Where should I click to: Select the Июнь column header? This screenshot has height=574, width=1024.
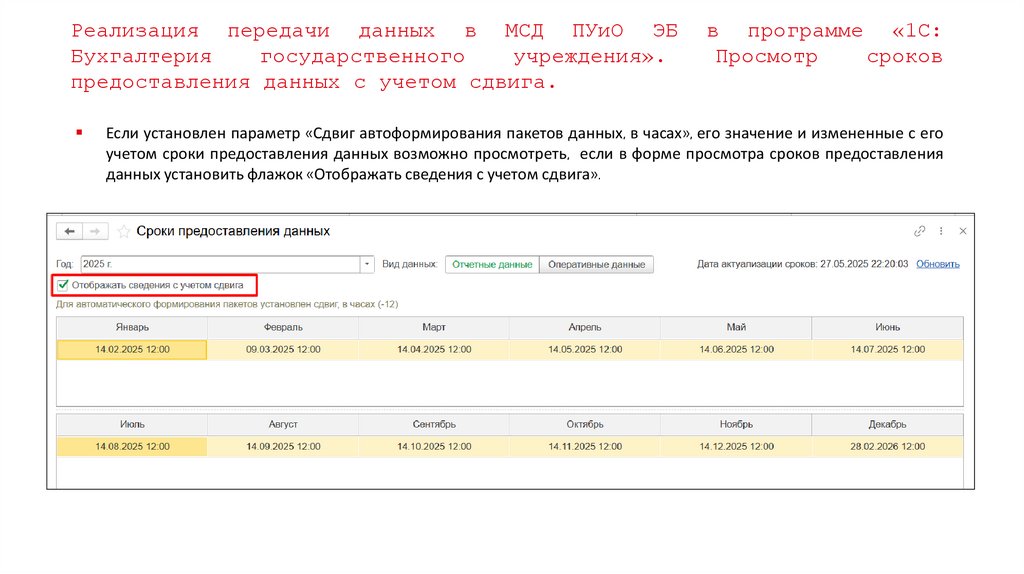[888, 327]
